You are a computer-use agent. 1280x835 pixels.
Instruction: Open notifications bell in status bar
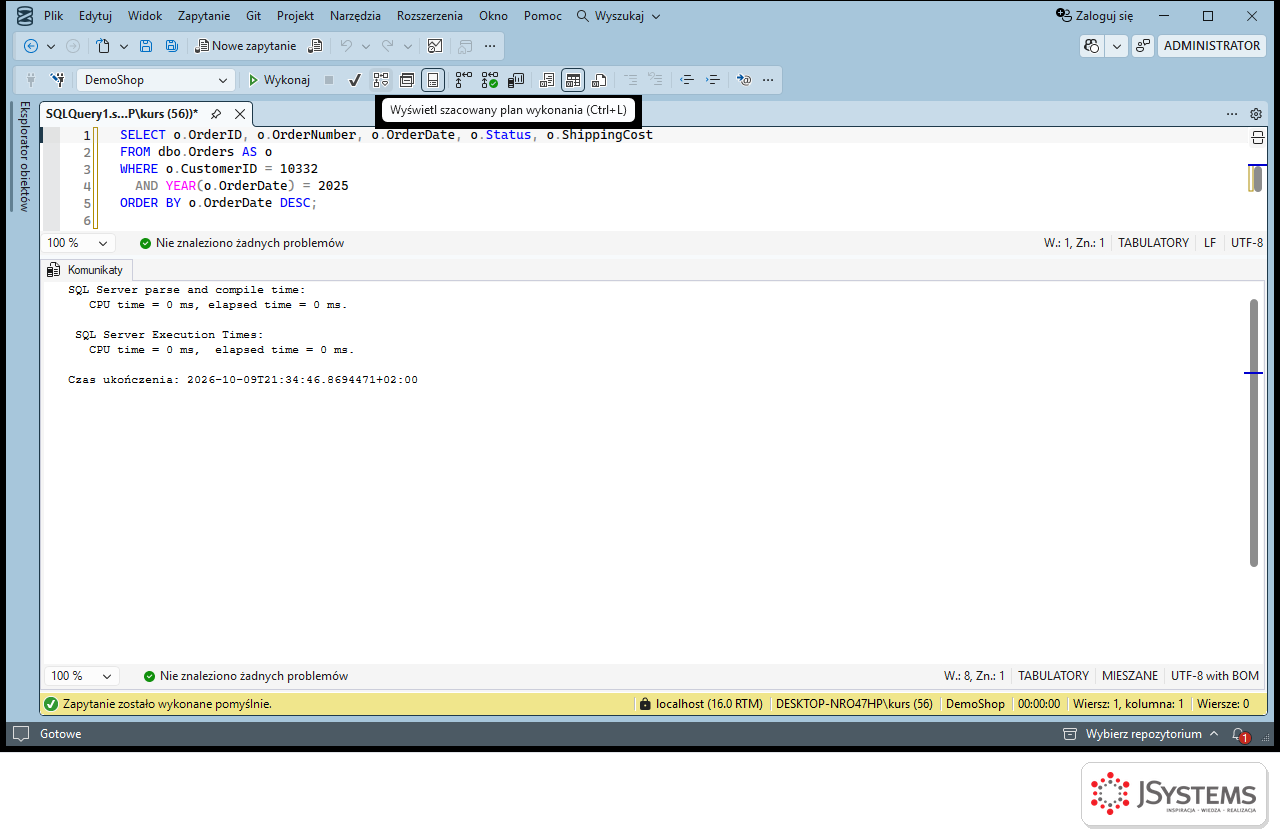click(x=1240, y=734)
